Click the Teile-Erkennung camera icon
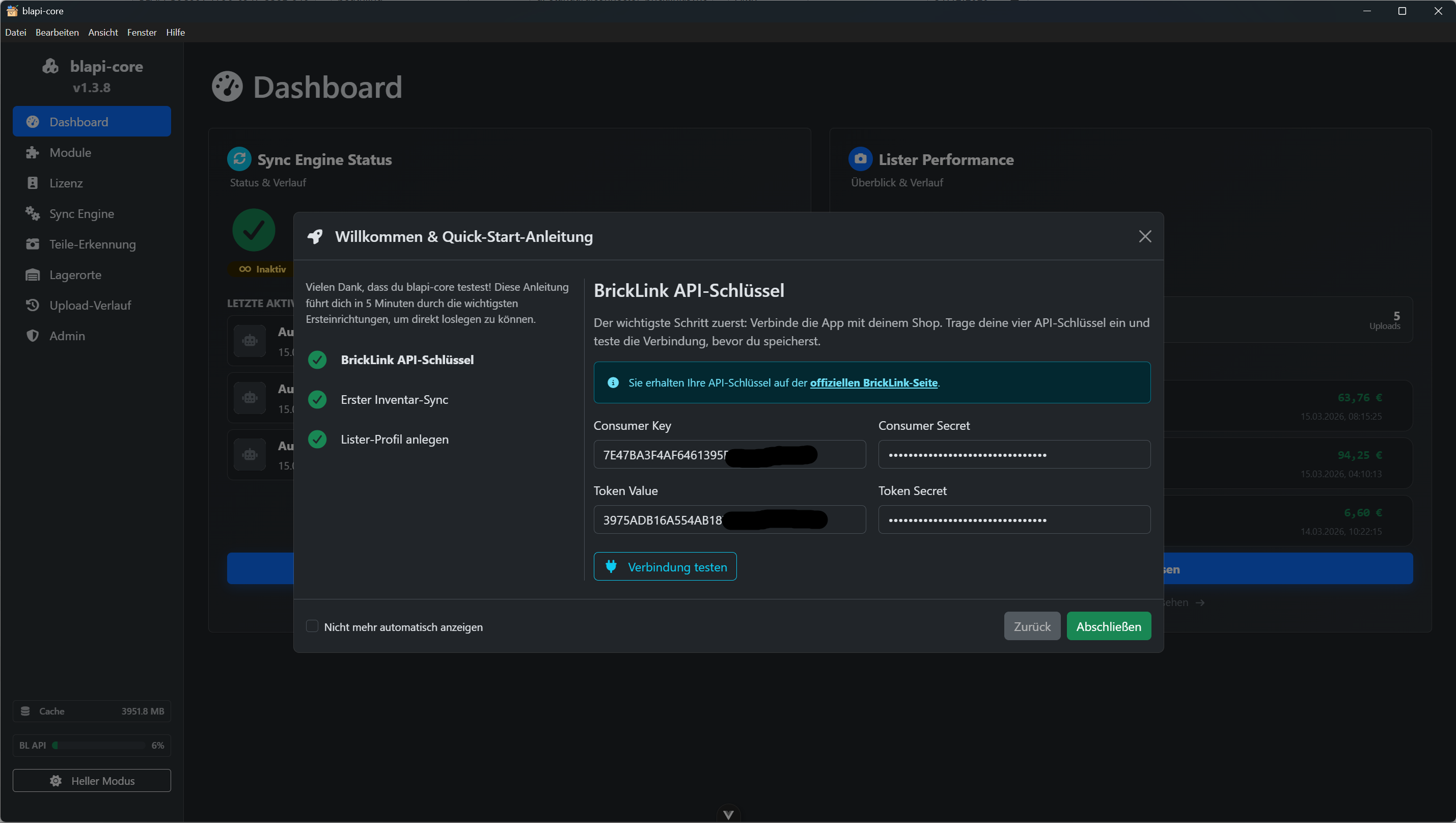Image resolution: width=1456 pixels, height=823 pixels. (x=32, y=244)
